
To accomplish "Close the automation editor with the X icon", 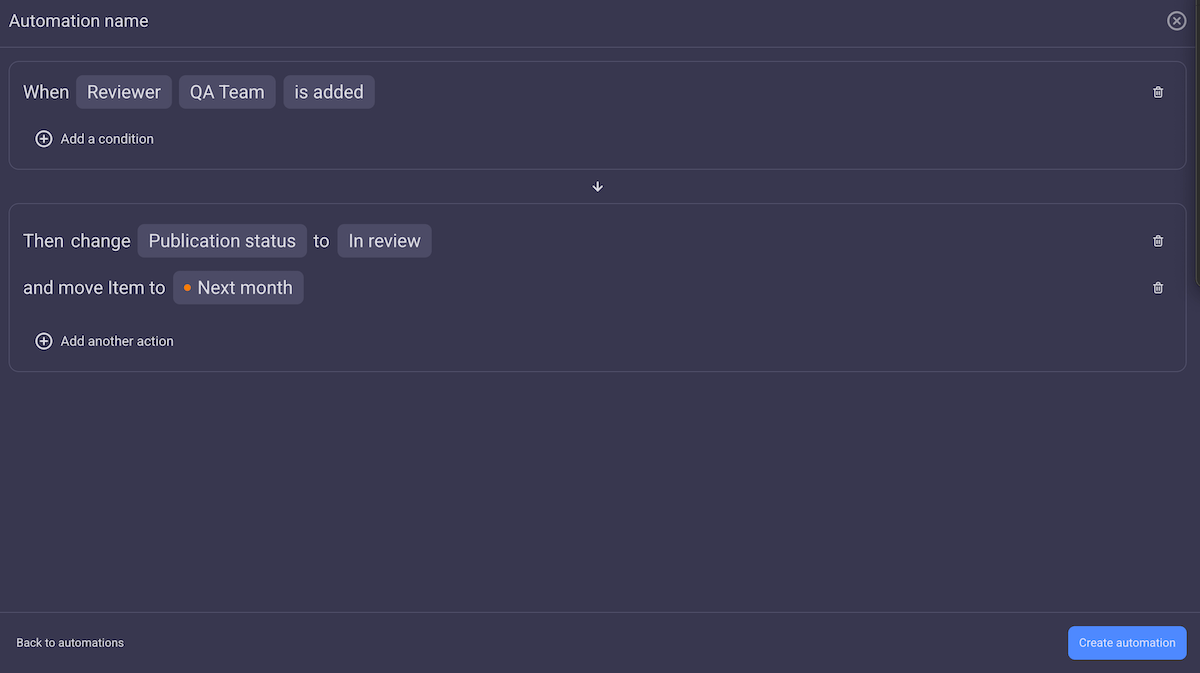I will click(1176, 20).
